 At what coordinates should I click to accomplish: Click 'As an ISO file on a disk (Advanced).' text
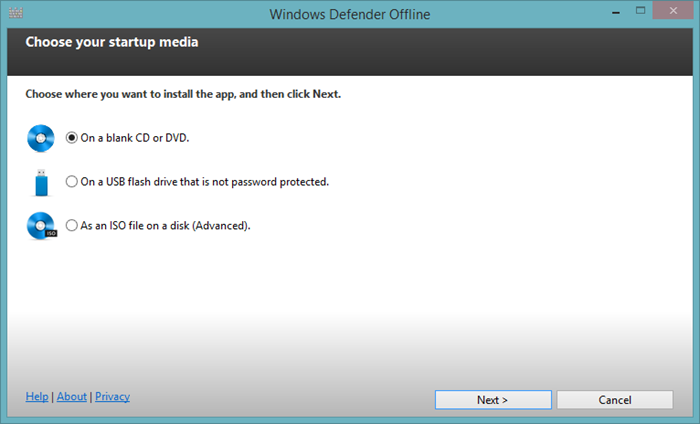(165, 225)
